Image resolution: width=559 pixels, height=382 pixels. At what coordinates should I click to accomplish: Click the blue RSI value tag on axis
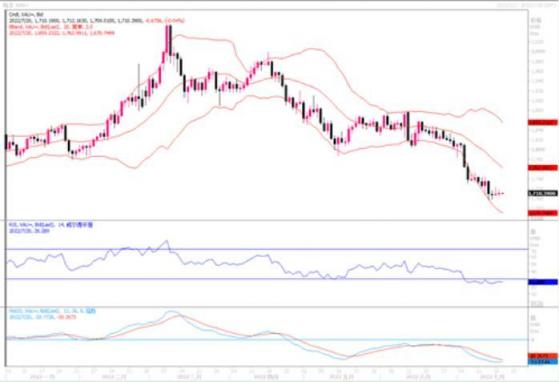[543, 282]
